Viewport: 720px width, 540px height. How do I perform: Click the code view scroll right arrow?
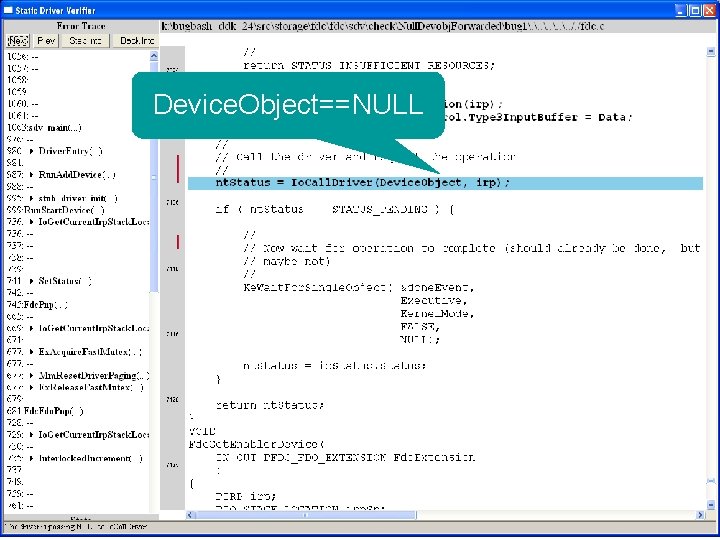coord(700,515)
